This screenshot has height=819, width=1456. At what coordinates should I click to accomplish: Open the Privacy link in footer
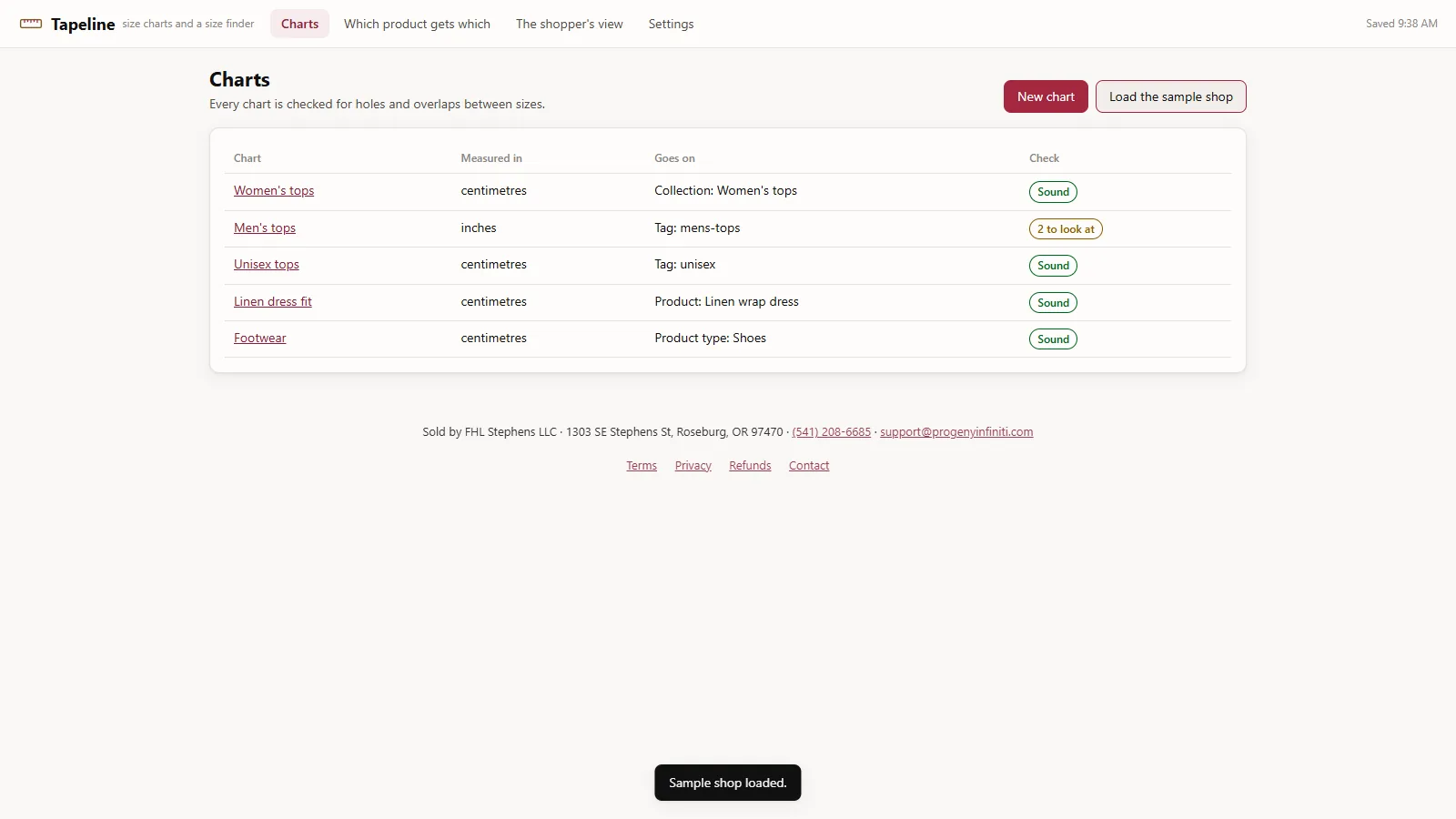click(x=693, y=465)
